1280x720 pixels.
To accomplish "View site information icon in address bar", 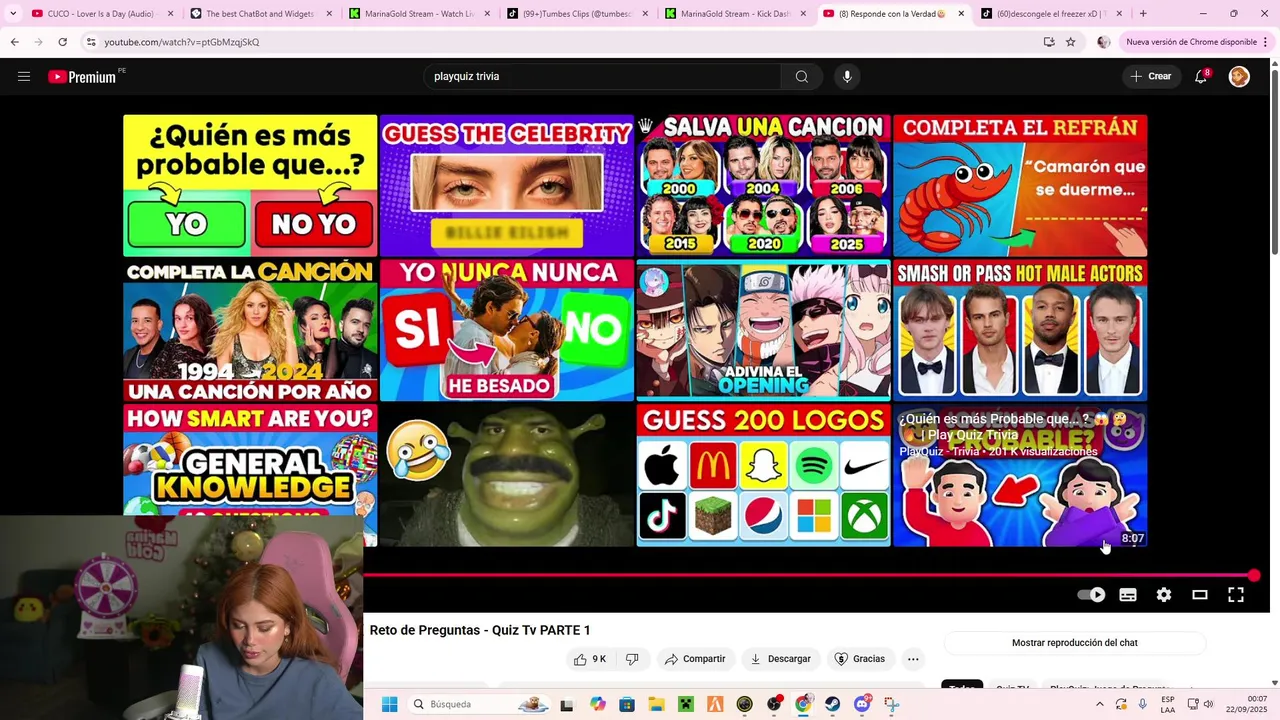I will 91,42.
